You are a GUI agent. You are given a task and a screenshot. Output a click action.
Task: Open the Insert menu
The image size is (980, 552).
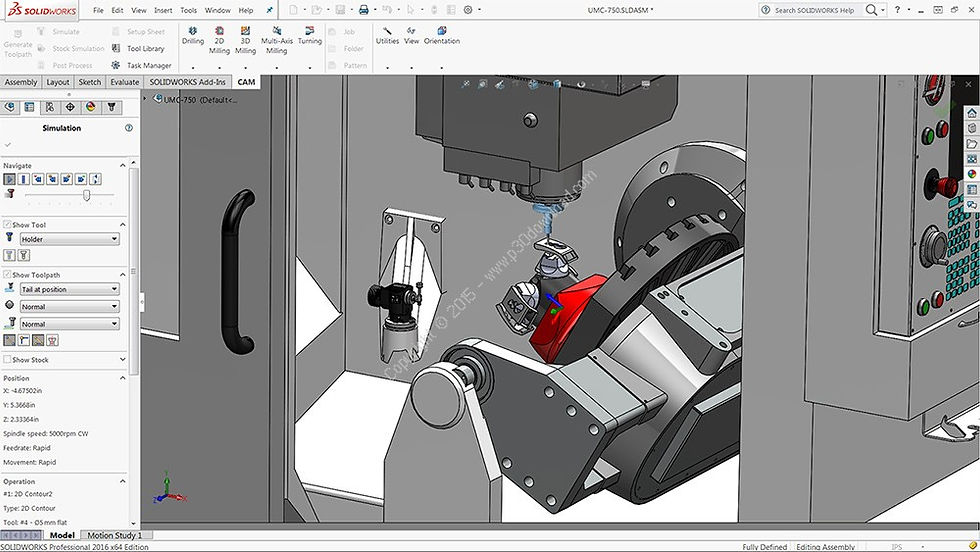tap(163, 10)
